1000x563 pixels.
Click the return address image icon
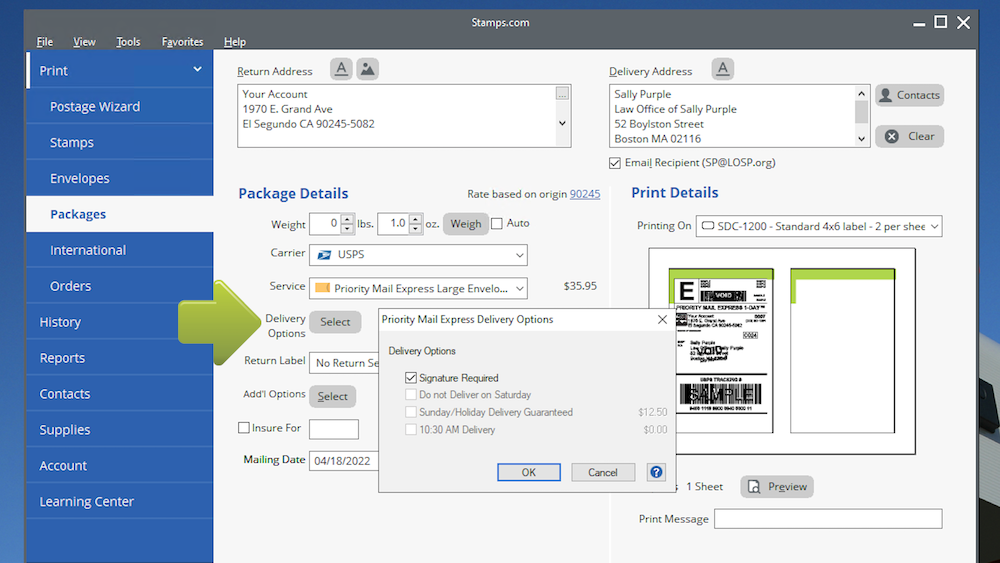coord(367,69)
